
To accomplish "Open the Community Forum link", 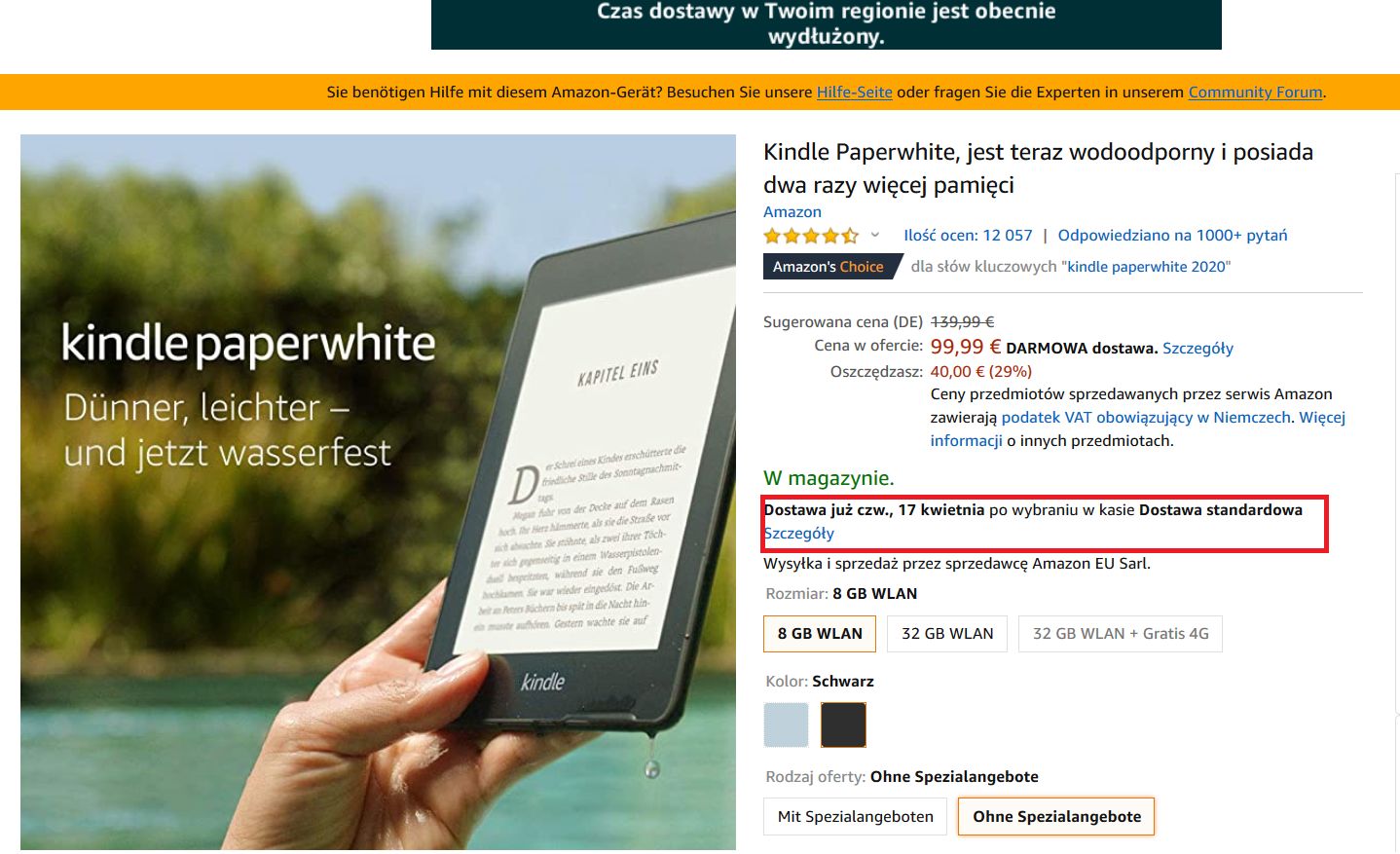I will click(1255, 93).
